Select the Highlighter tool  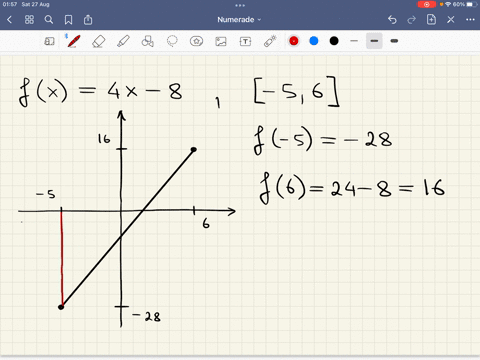(x=123, y=41)
